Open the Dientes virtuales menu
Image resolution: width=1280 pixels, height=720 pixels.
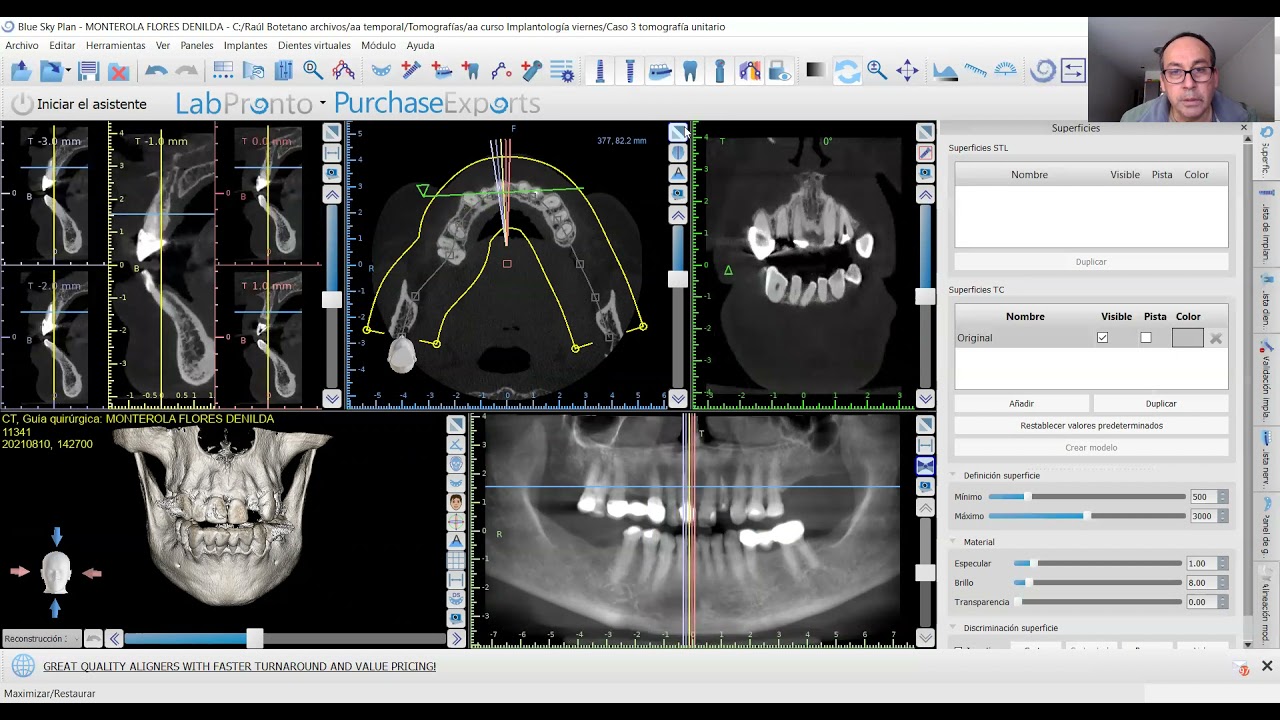(x=314, y=45)
